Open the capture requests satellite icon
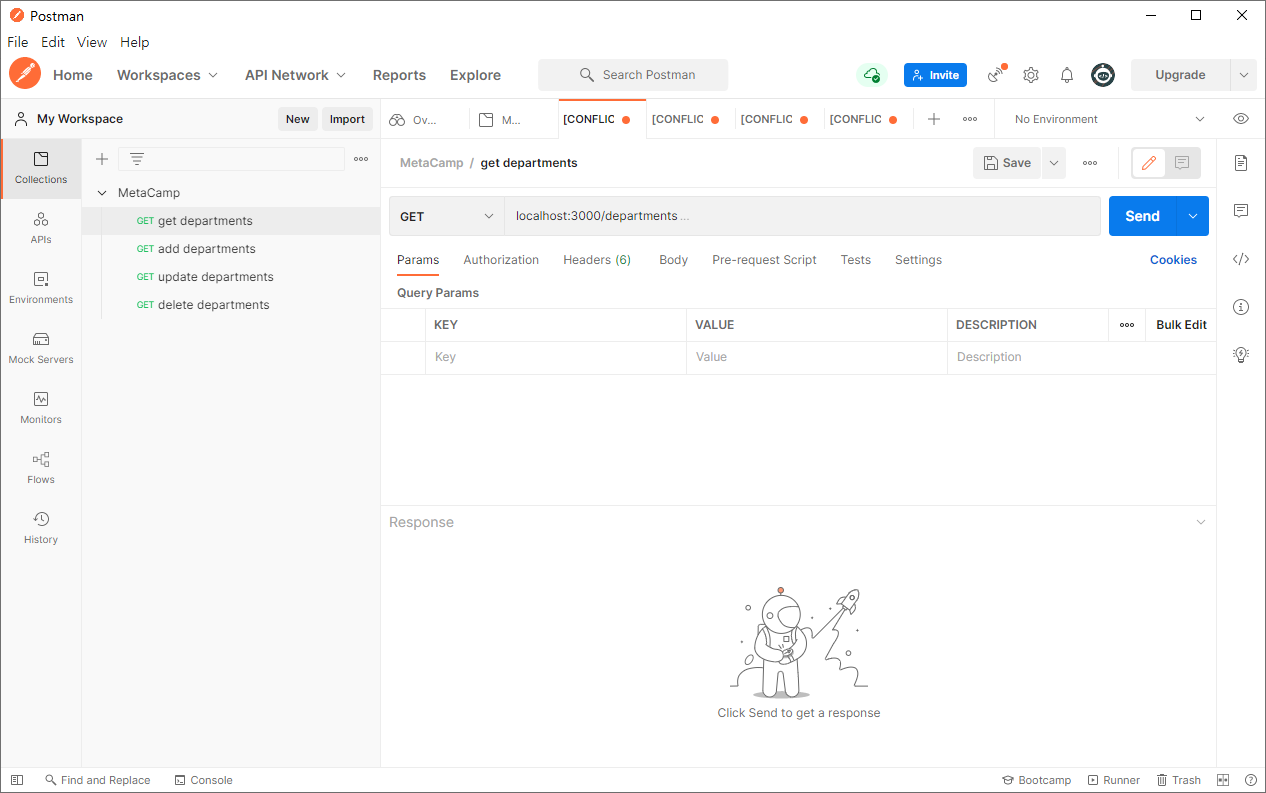The width and height of the screenshot is (1266, 793). [x=996, y=75]
